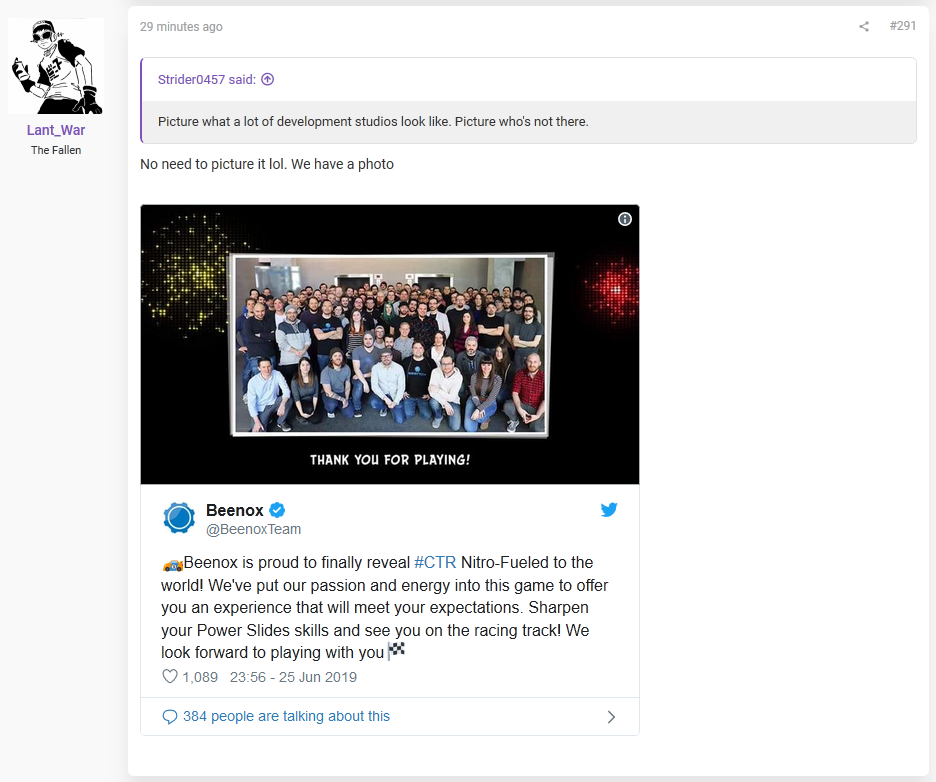Viewport: 936px width, 782px height.
Task: Open post number #291 permalink
Action: click(903, 26)
